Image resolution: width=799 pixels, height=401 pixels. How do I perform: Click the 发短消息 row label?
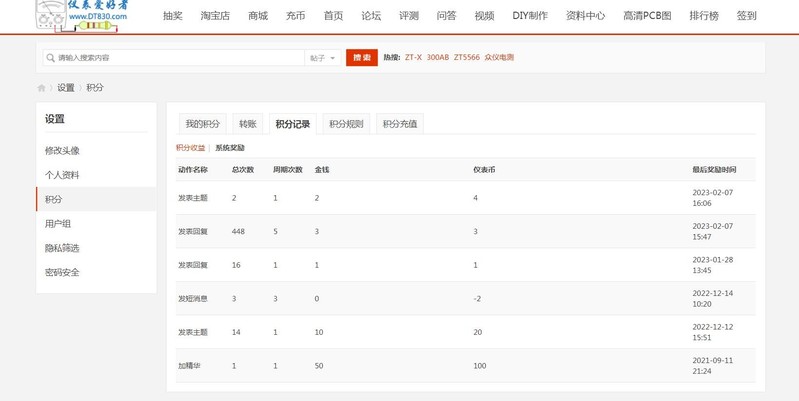pyautogui.click(x=193, y=299)
